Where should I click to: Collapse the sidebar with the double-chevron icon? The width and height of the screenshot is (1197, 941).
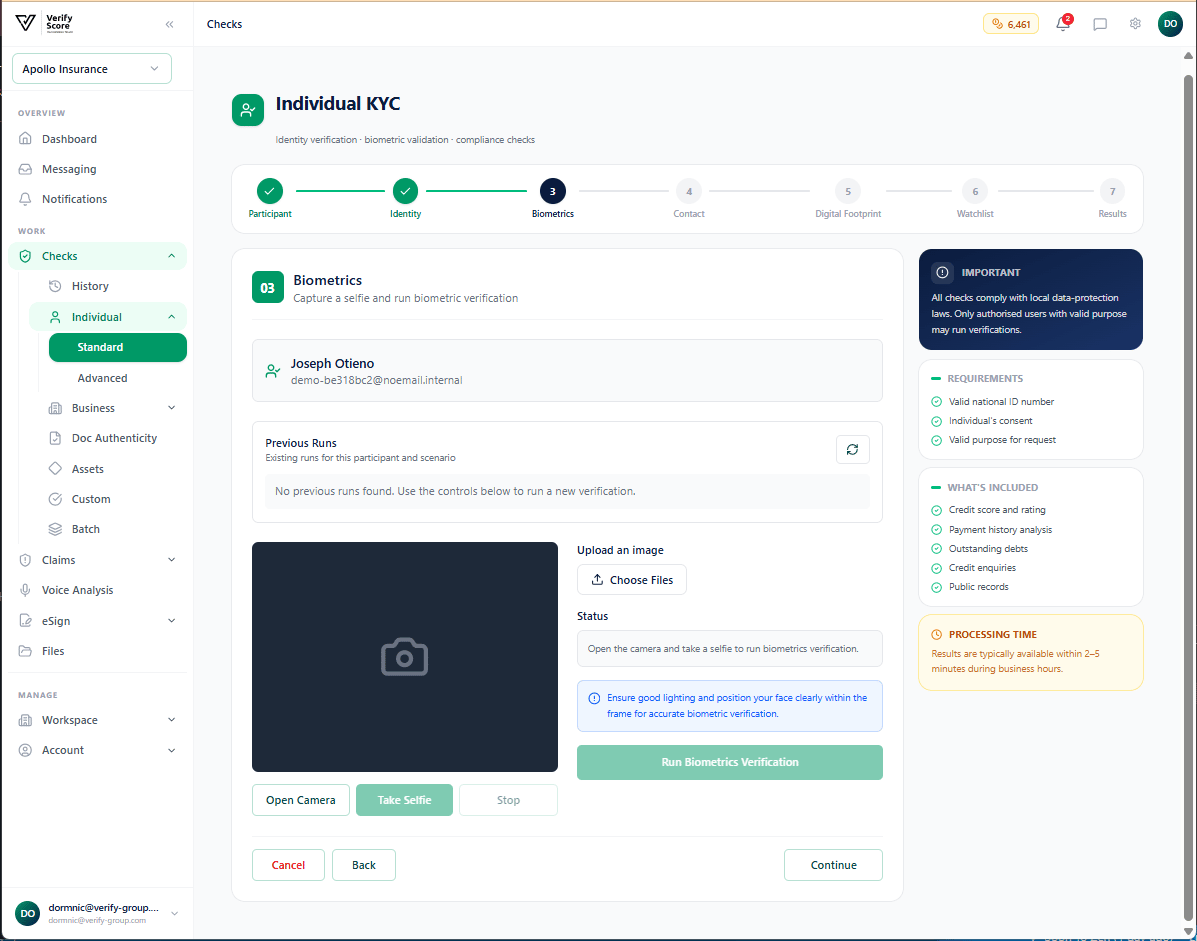coord(169,24)
